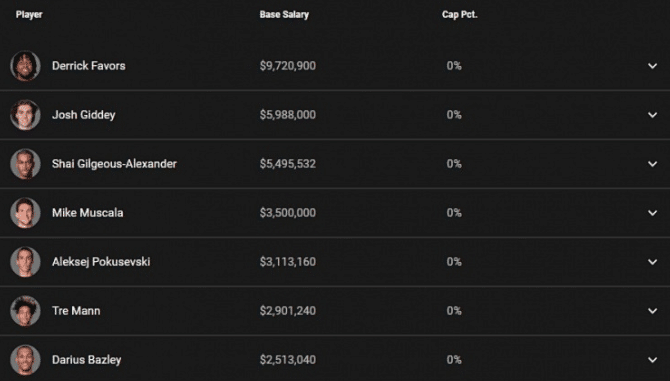Click Derrick Favors' player headshot
This screenshot has width=670, height=381.
(25, 66)
